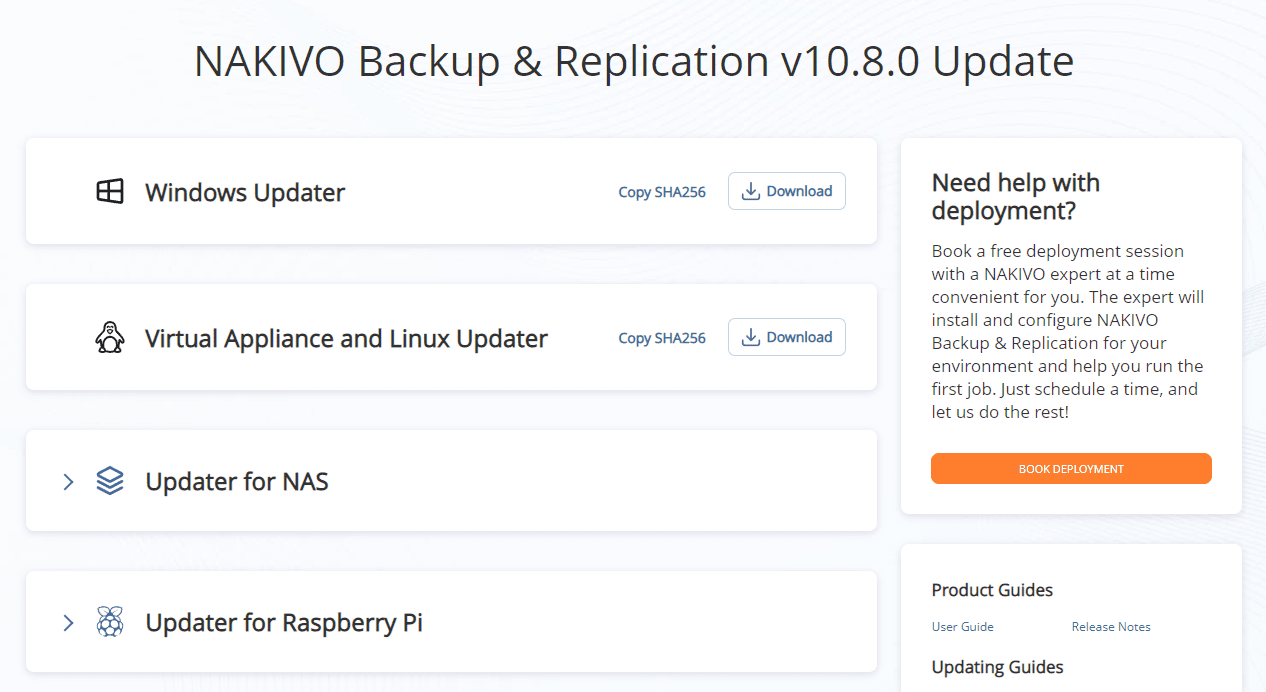Viewport: 1266px width, 692px height.
Task: Expand the Updater for Raspberry Pi chevron
Action: coord(68,623)
